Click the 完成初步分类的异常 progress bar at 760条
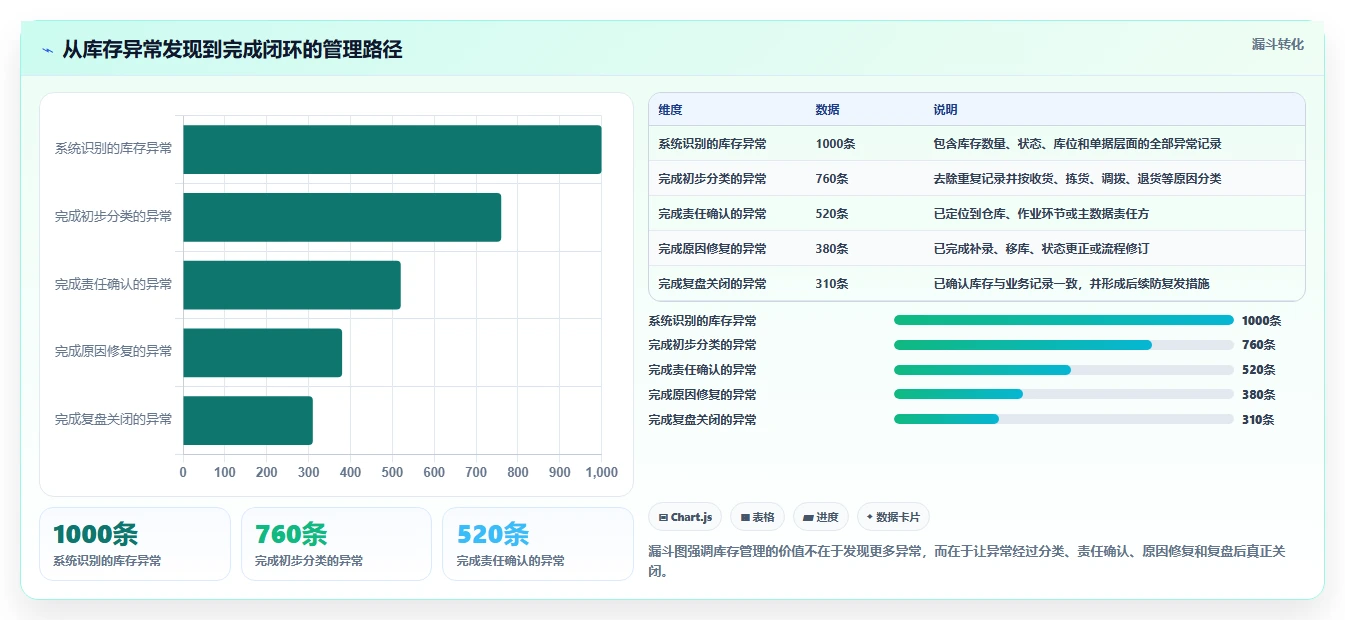 (1064, 345)
